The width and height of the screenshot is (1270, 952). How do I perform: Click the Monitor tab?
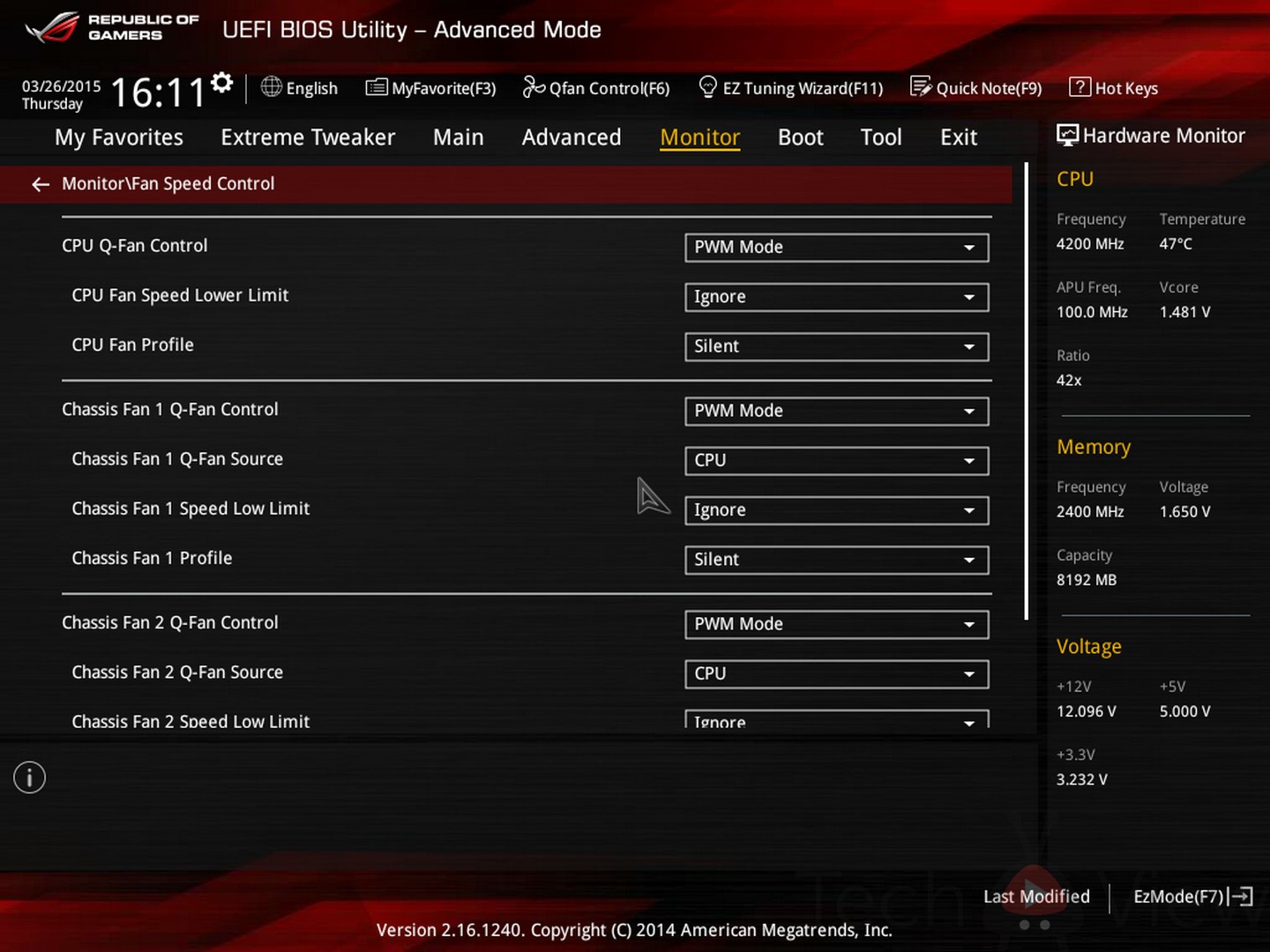click(700, 138)
